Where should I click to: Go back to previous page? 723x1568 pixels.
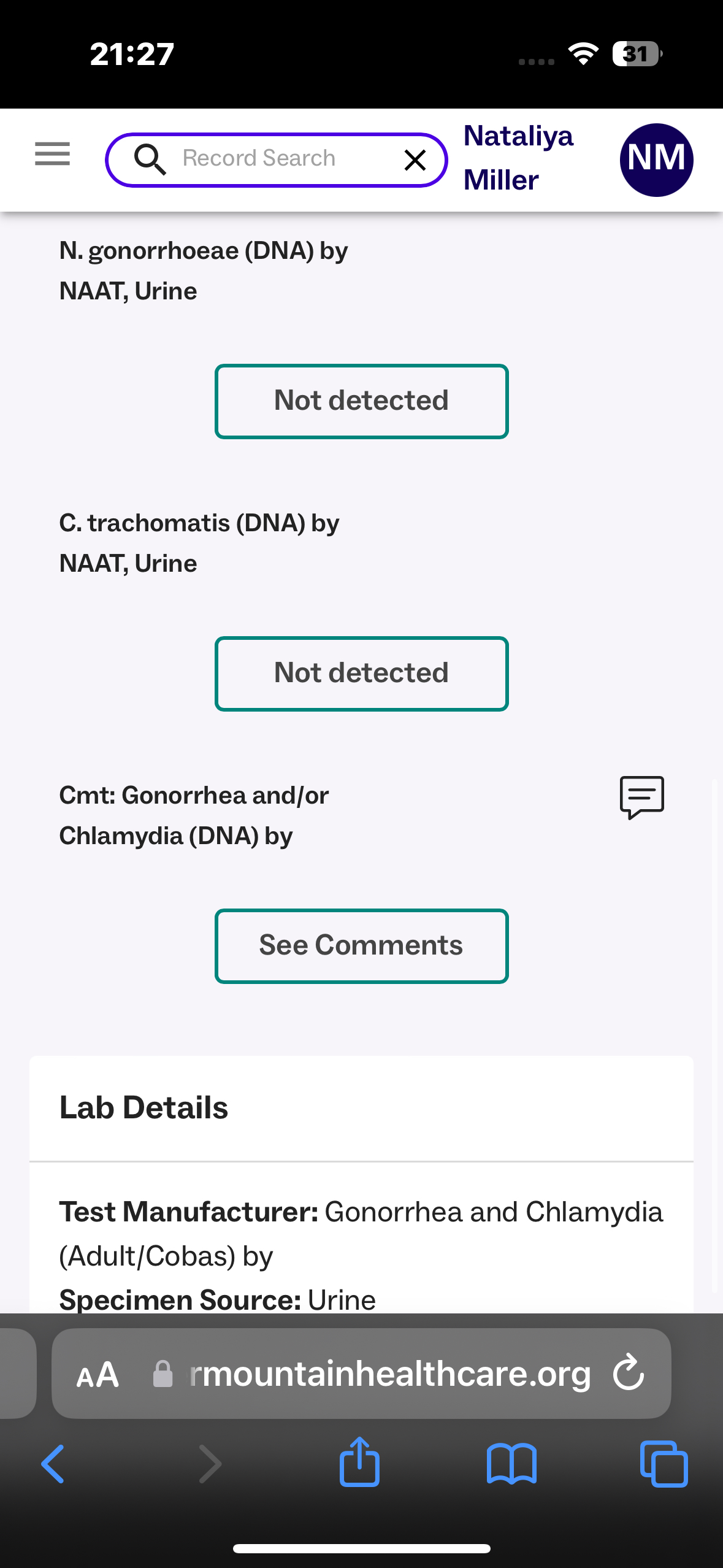tap(53, 1464)
